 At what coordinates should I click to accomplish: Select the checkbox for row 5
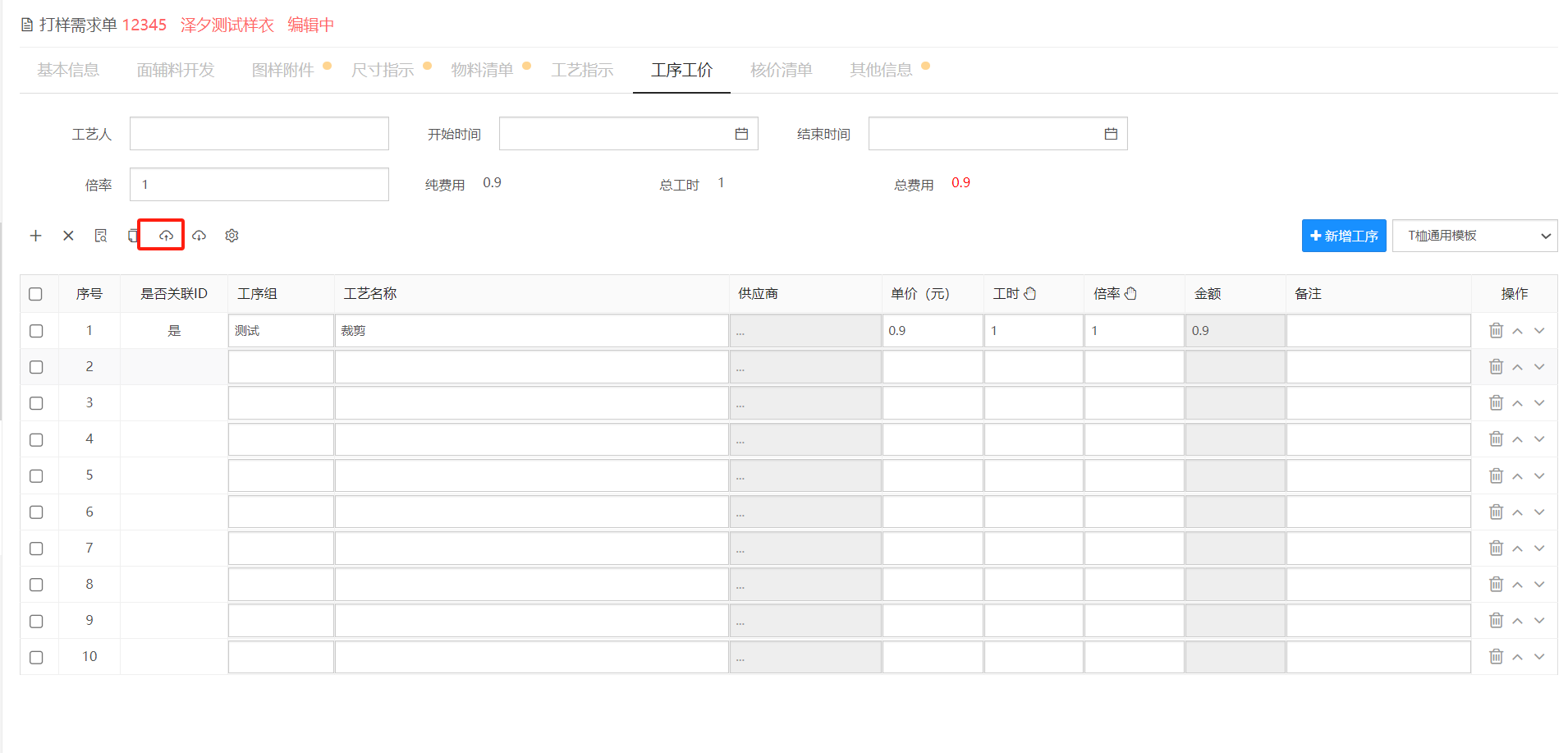[x=36, y=476]
